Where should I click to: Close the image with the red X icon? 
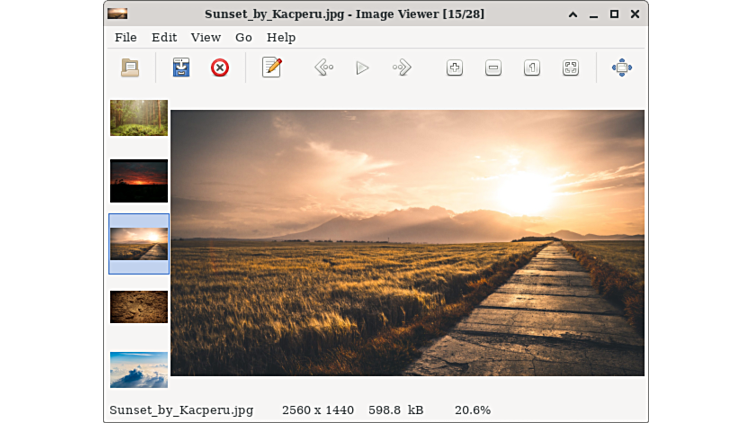click(x=220, y=68)
